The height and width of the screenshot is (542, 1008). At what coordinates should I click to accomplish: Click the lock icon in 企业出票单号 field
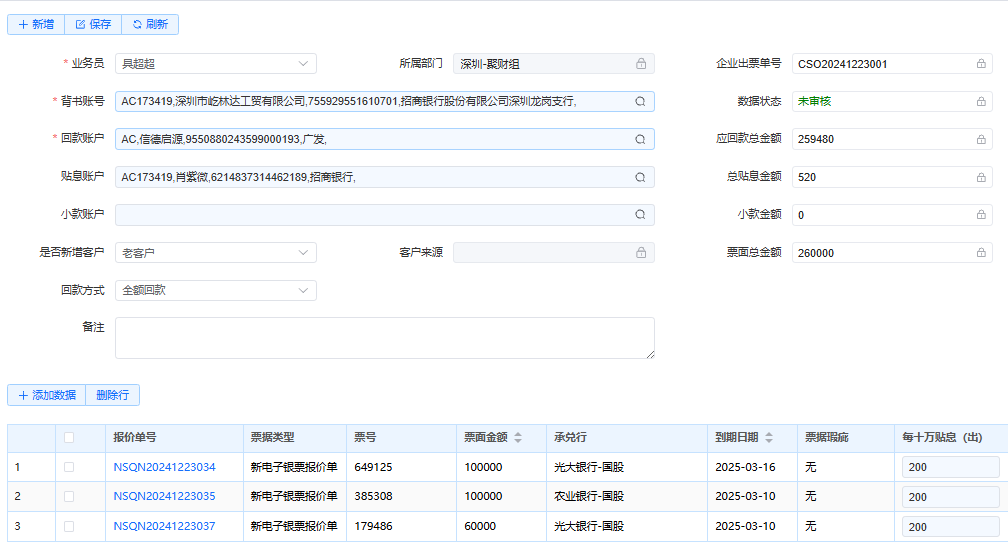point(981,64)
